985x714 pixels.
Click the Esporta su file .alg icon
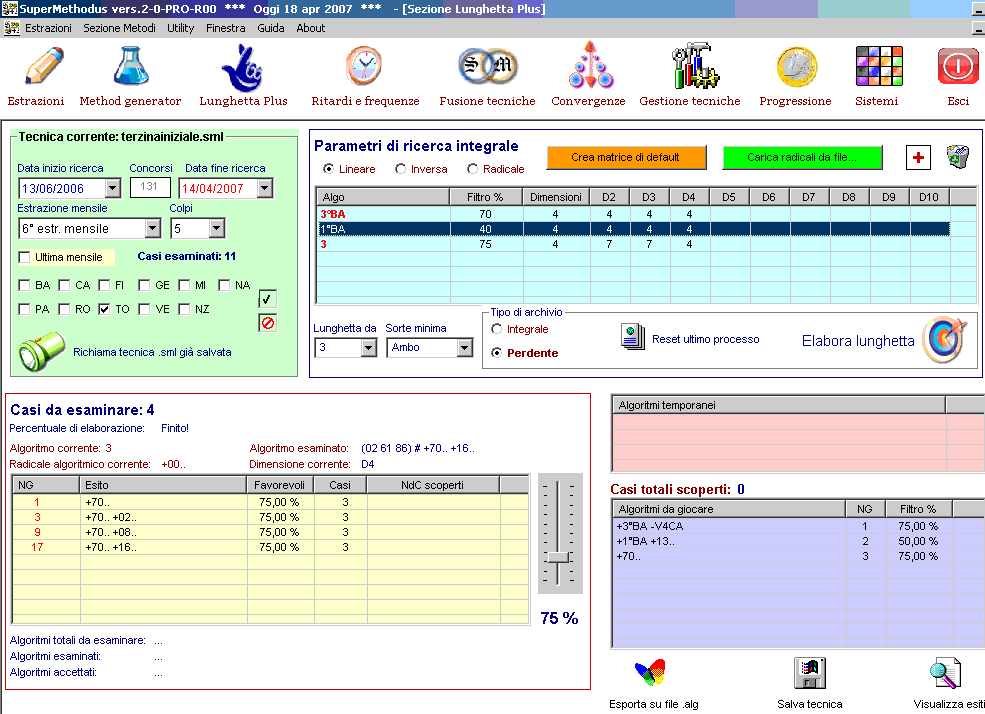[650, 673]
